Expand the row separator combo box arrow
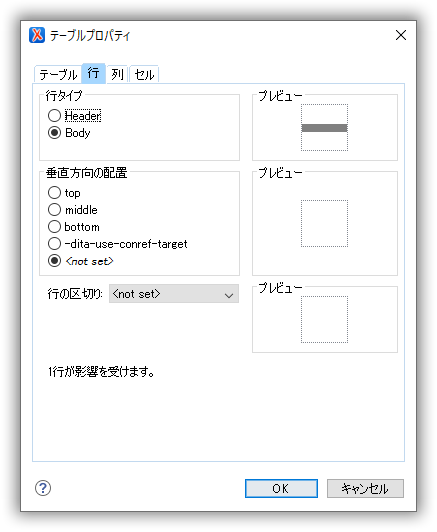The width and height of the screenshot is (437, 532). click(x=229, y=295)
